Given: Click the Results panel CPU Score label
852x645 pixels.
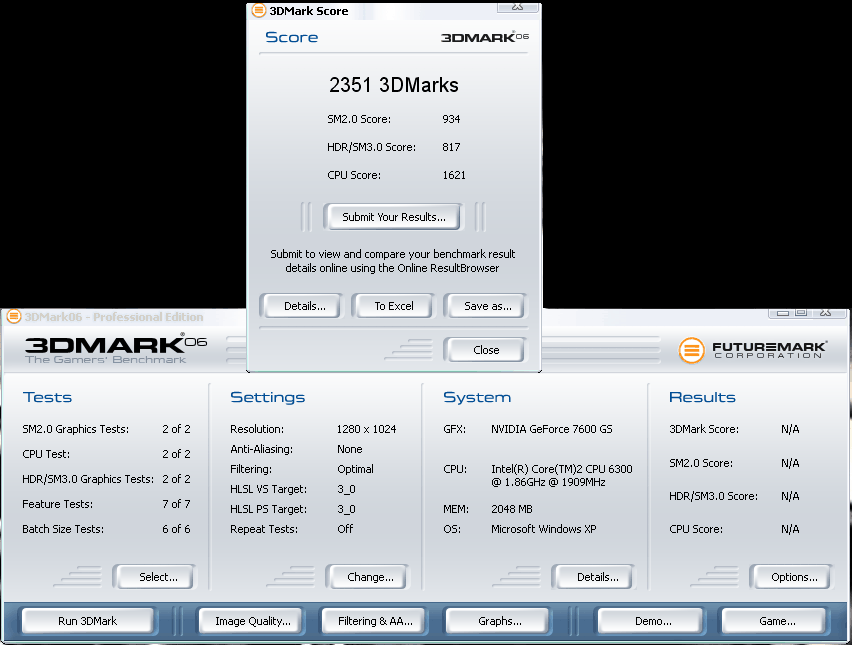Looking at the screenshot, I should (x=696, y=529).
